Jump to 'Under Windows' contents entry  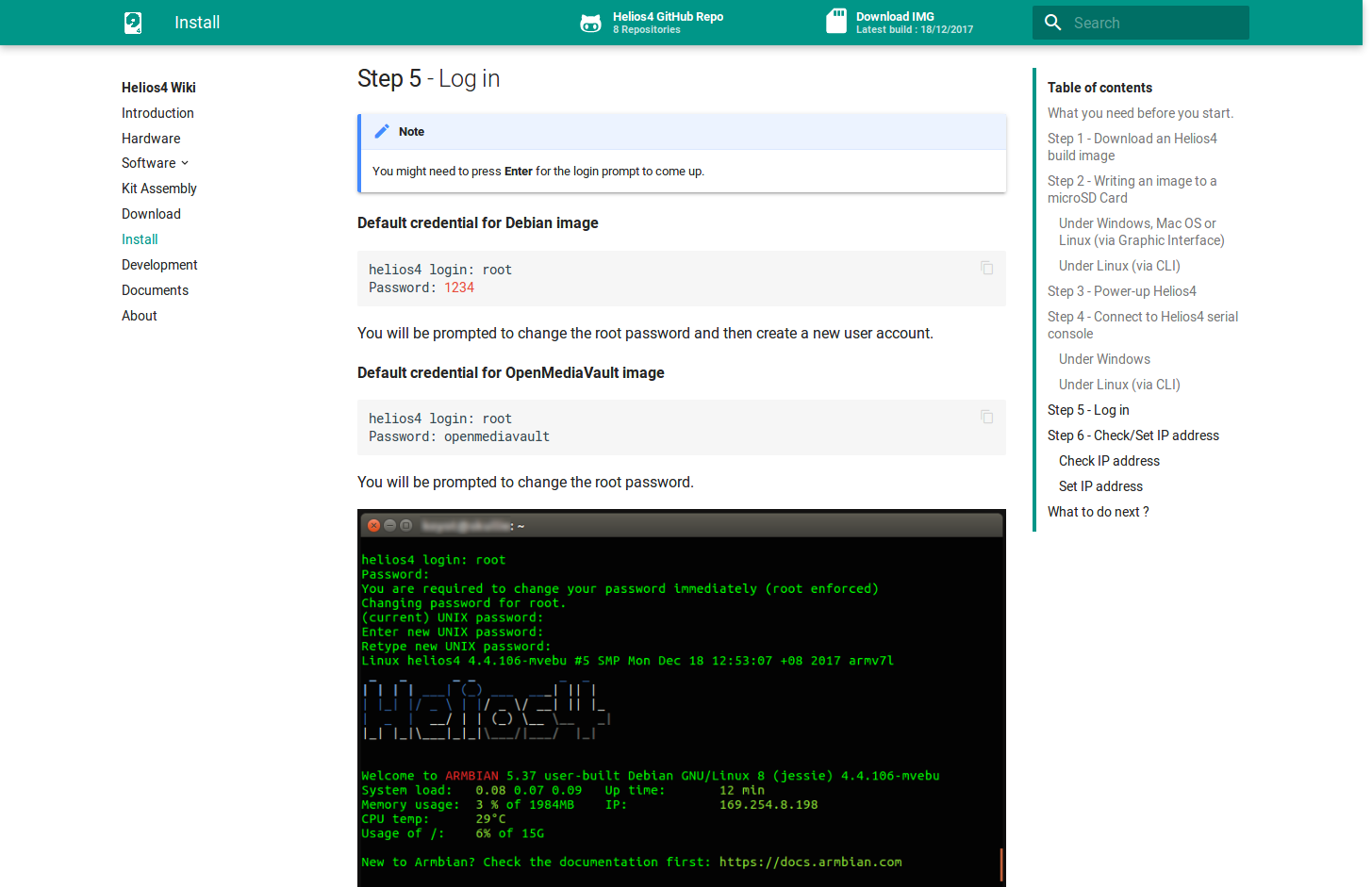(x=1104, y=359)
